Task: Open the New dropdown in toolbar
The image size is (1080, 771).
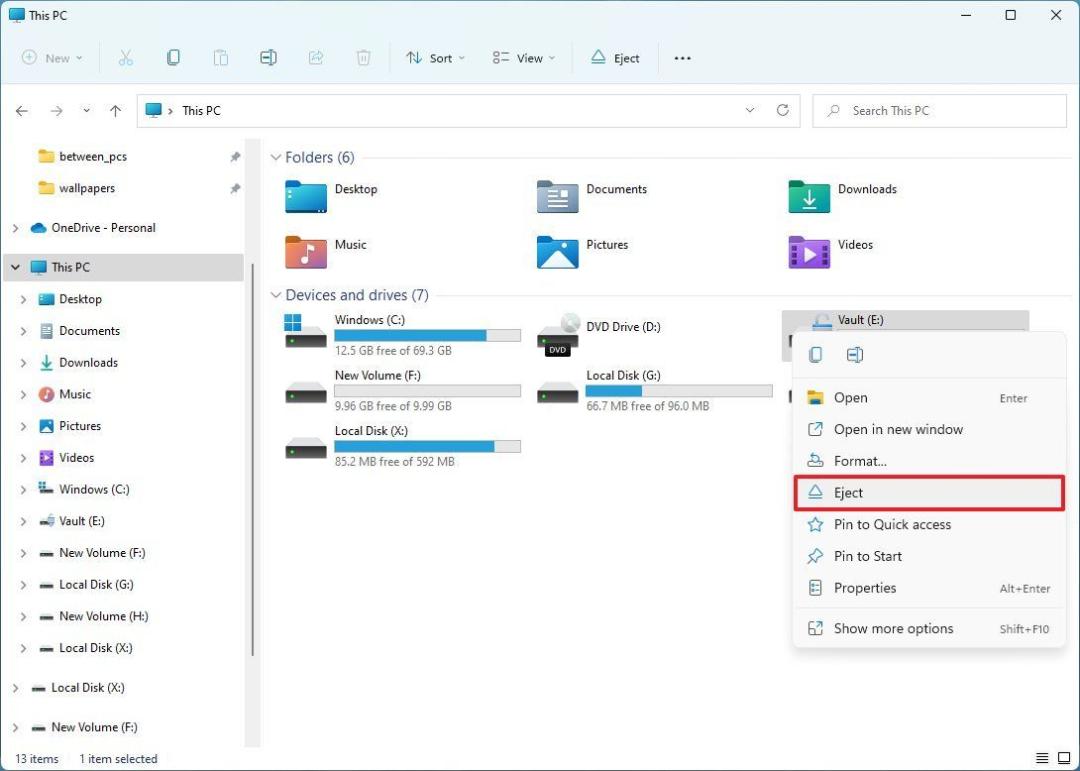Action: [x=52, y=58]
